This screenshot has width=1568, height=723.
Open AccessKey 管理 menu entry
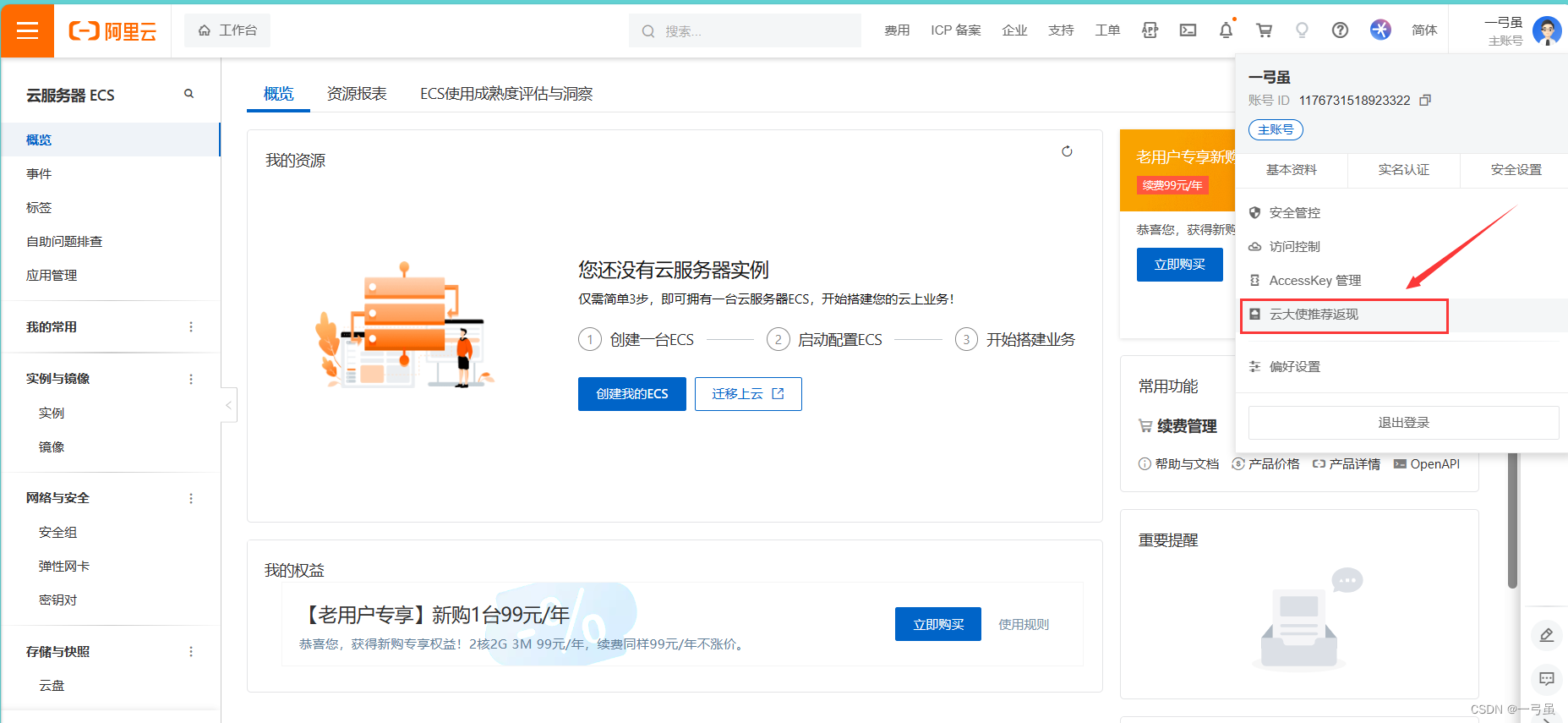click(x=1401, y=280)
